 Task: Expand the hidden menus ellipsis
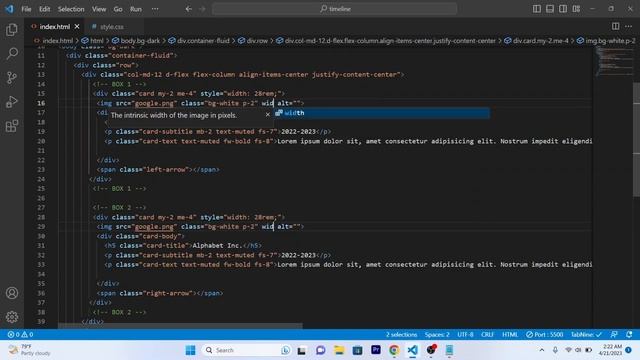(x=155, y=9)
